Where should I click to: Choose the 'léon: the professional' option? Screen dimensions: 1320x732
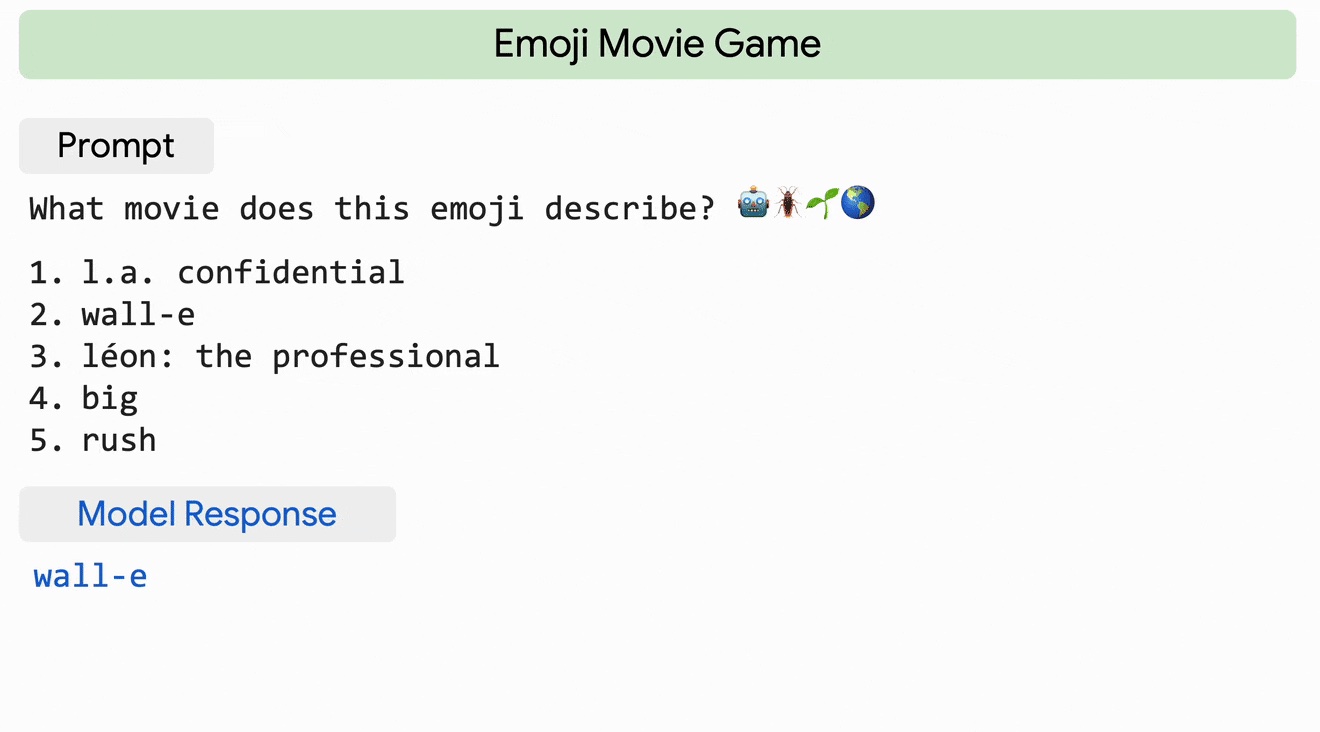[290, 356]
